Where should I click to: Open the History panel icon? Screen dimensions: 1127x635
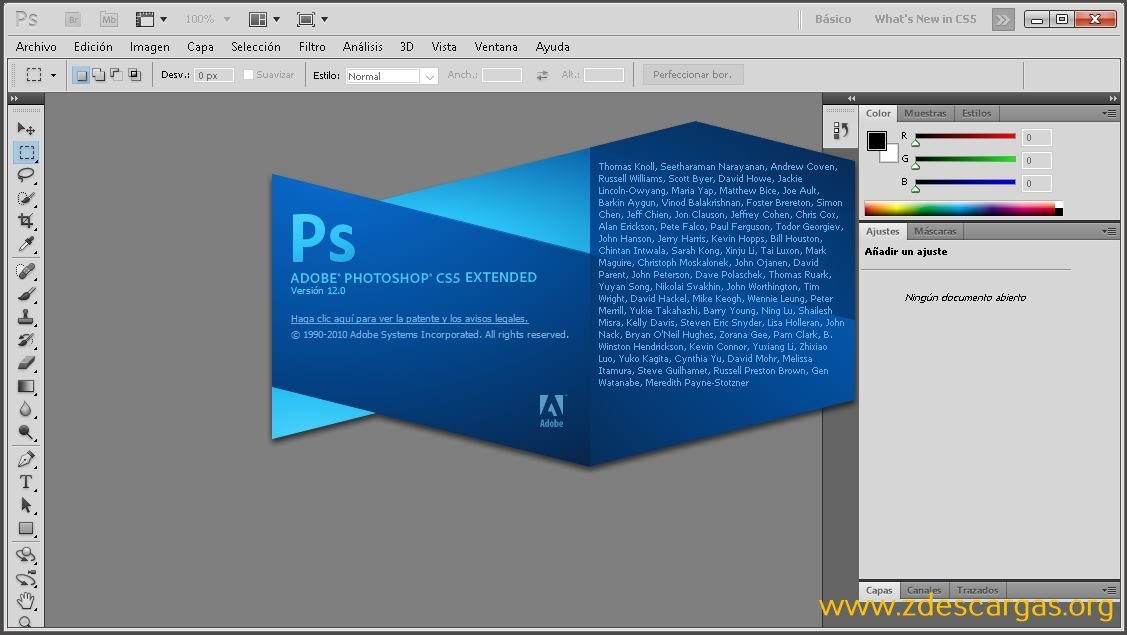[x=840, y=130]
